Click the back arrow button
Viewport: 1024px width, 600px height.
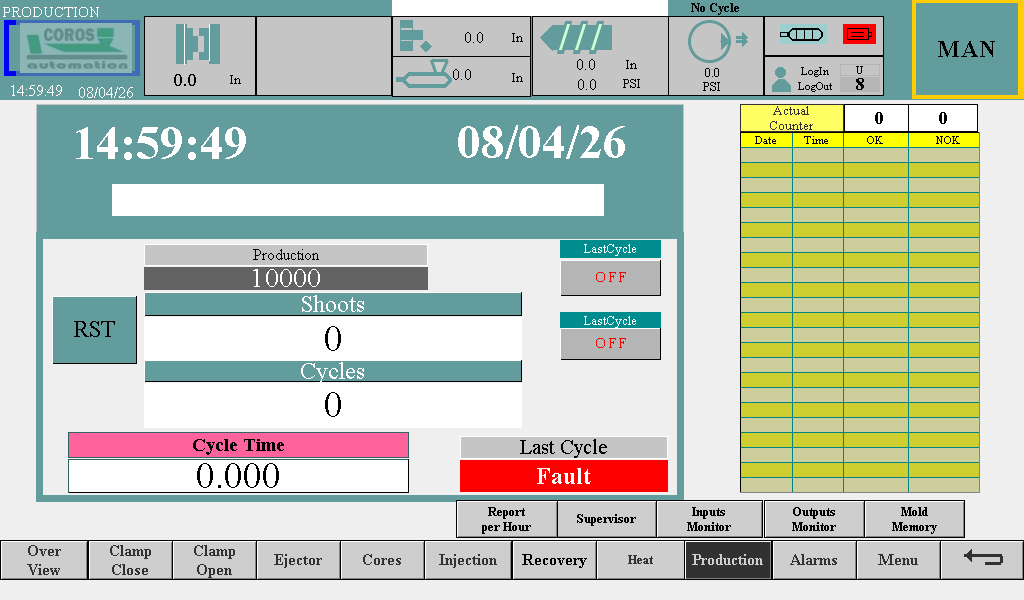point(981,559)
